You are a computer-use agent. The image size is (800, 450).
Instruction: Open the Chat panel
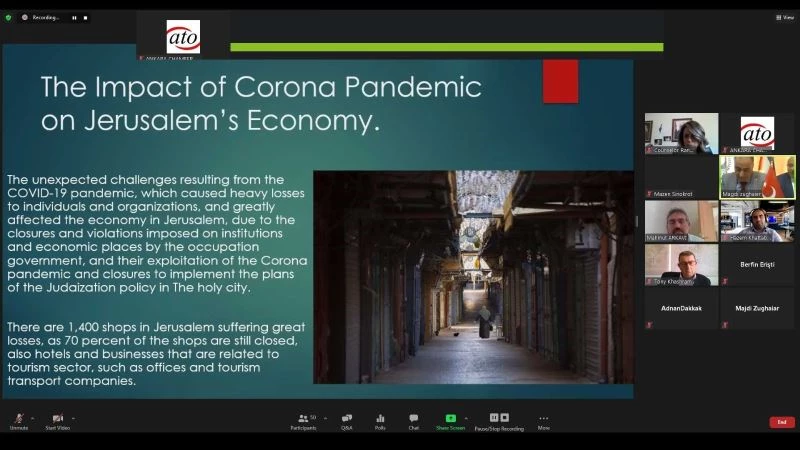click(413, 420)
